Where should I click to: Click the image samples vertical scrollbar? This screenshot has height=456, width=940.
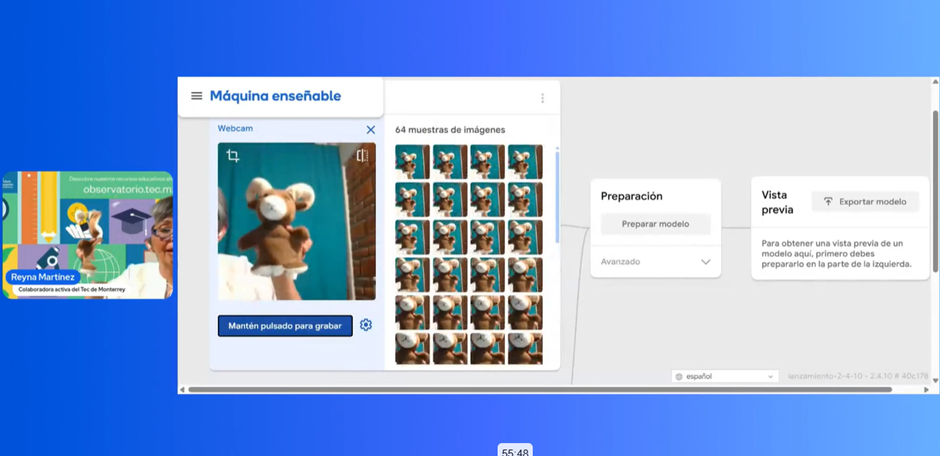557,195
